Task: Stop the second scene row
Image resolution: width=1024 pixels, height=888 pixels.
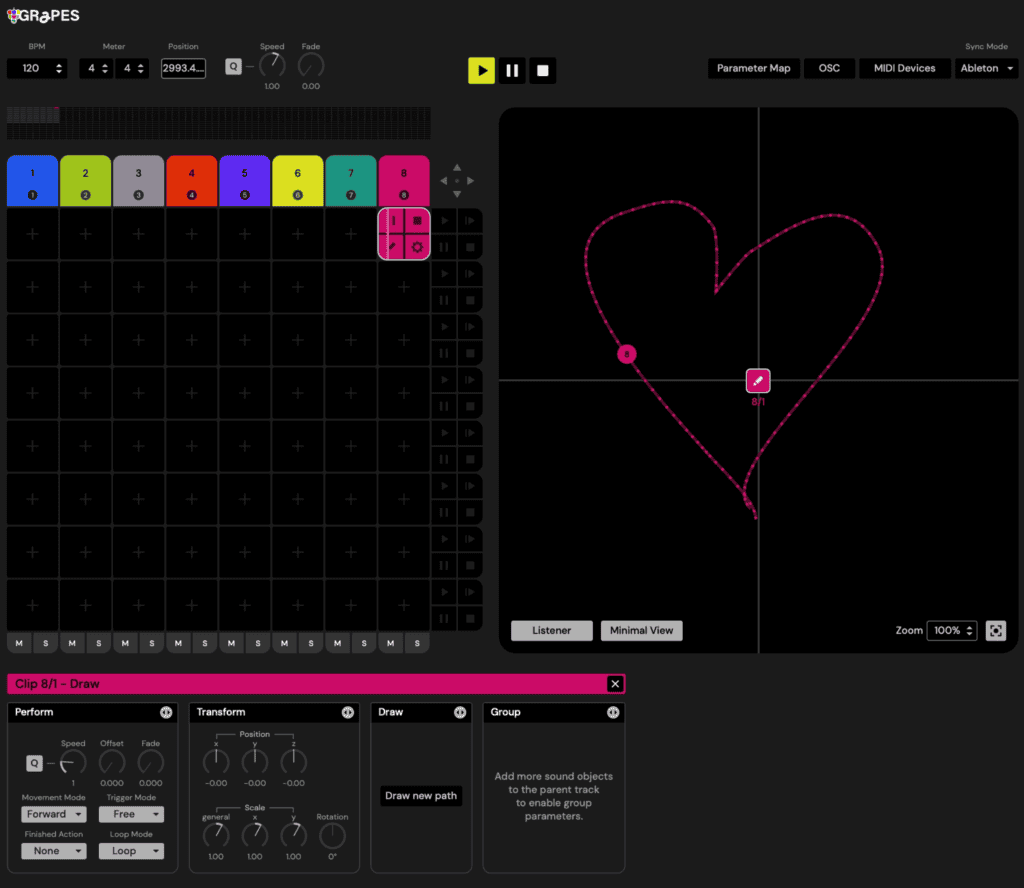Action: pos(470,300)
